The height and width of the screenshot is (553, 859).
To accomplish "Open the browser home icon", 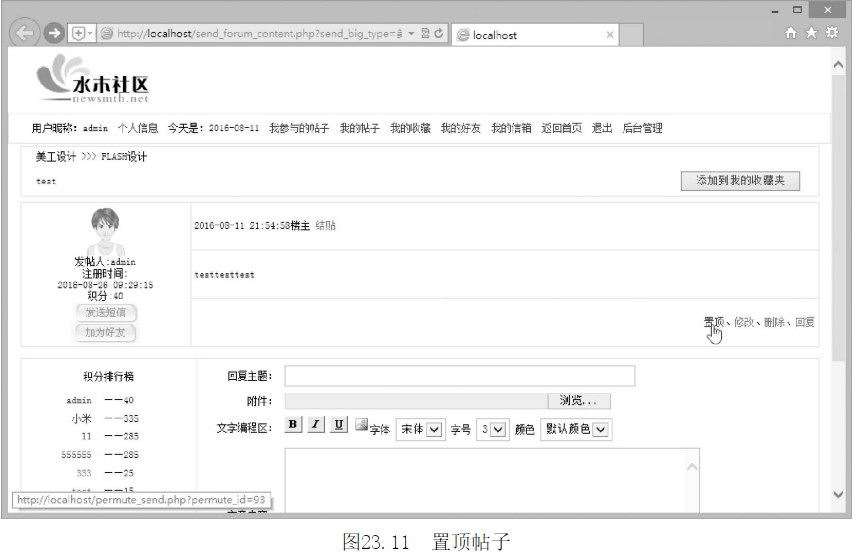I will coord(792,33).
